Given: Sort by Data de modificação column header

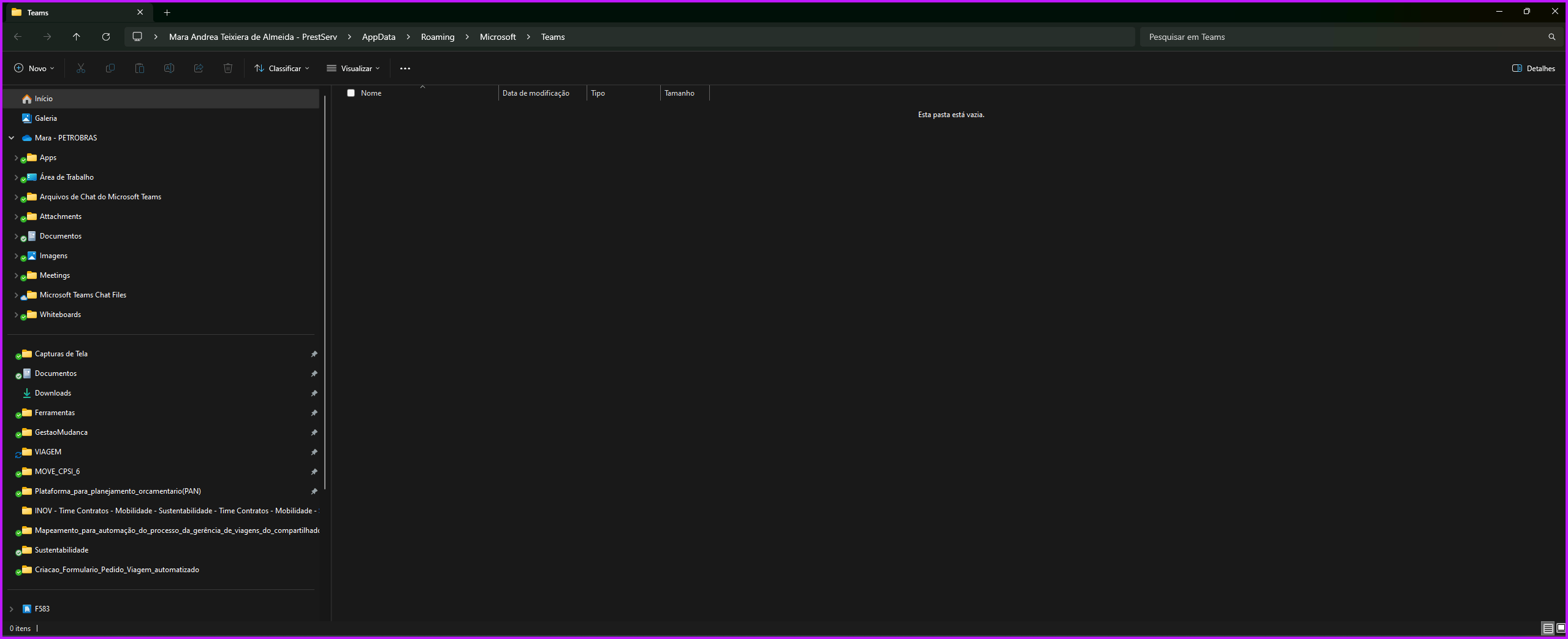Looking at the screenshot, I should click(542, 93).
